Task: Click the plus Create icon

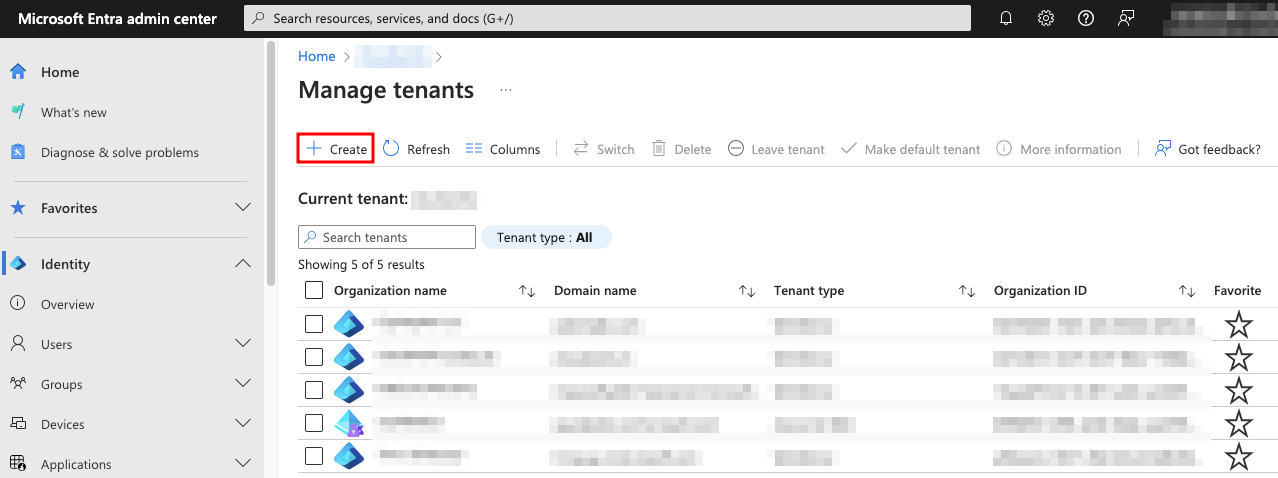Action: [314, 149]
